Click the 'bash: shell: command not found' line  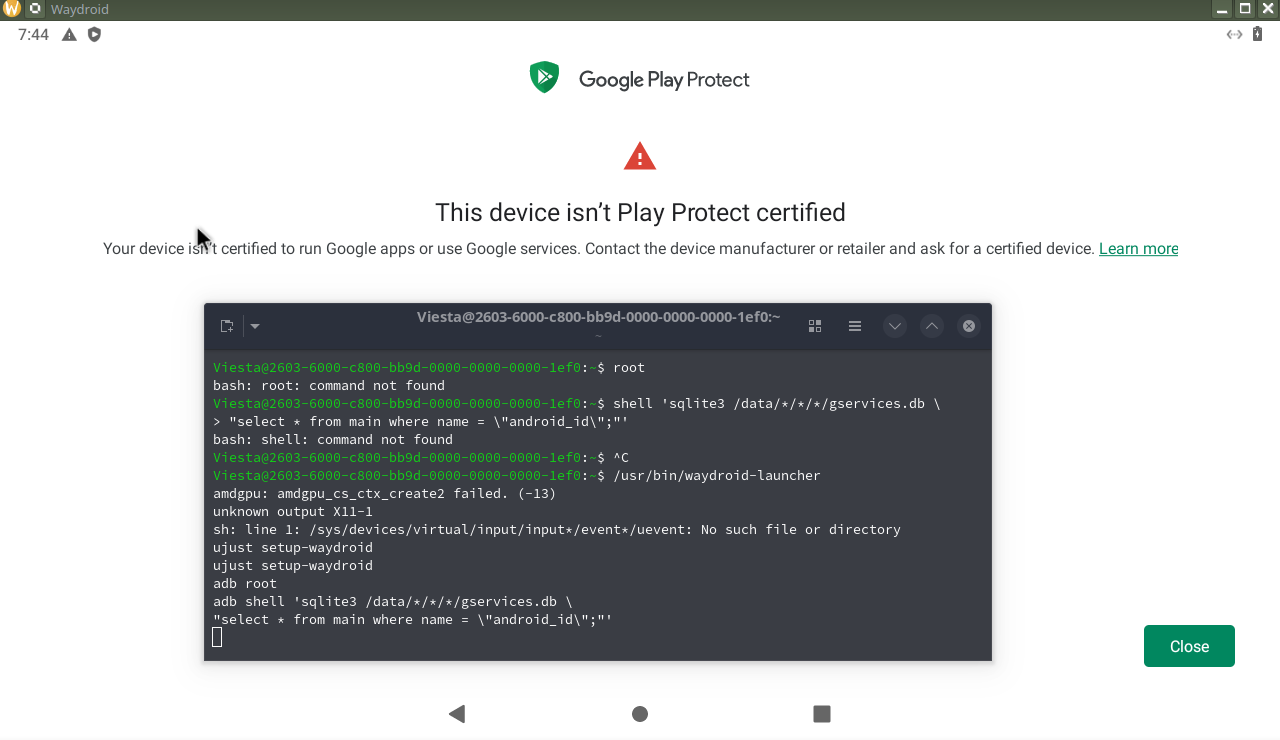pyautogui.click(x=333, y=440)
